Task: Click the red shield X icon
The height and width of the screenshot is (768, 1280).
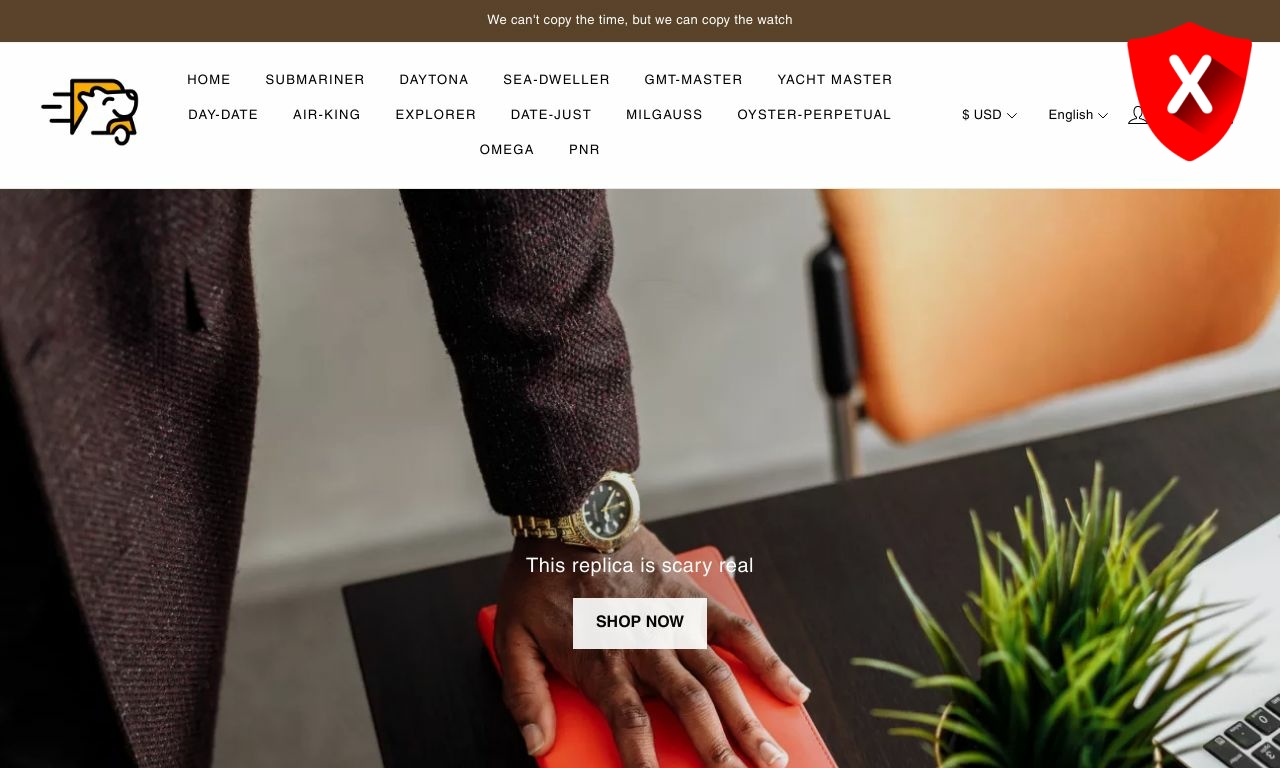Action: (x=1189, y=91)
